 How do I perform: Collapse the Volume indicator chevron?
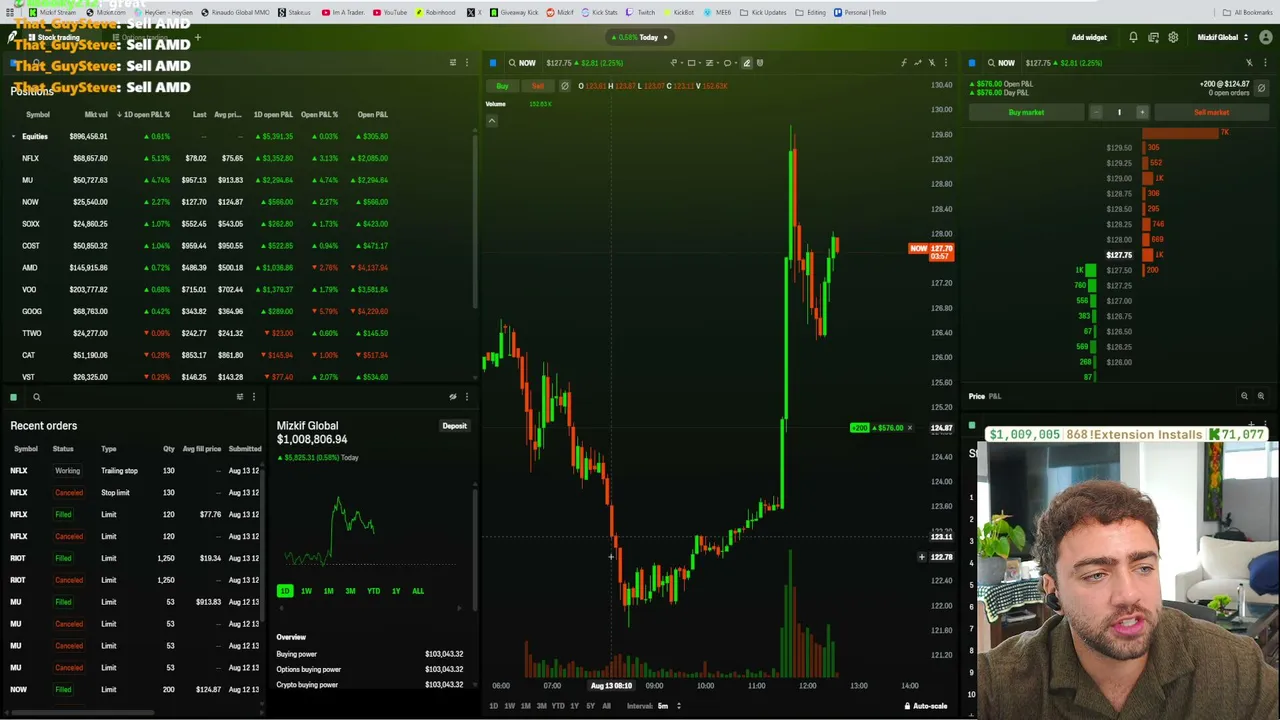[491, 120]
